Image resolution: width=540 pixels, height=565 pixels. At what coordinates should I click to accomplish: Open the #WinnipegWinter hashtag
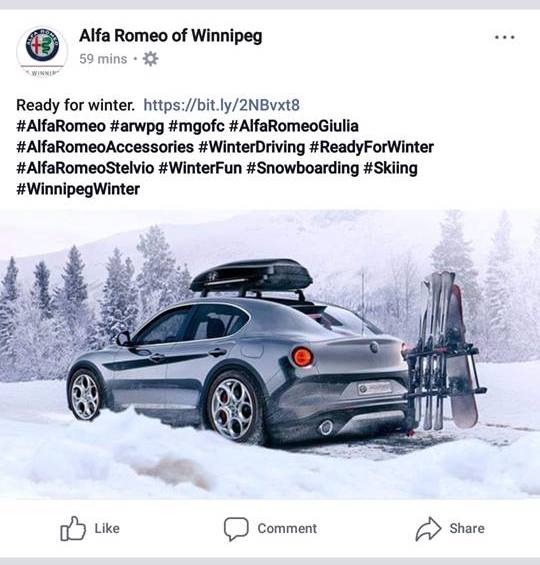tap(78, 189)
